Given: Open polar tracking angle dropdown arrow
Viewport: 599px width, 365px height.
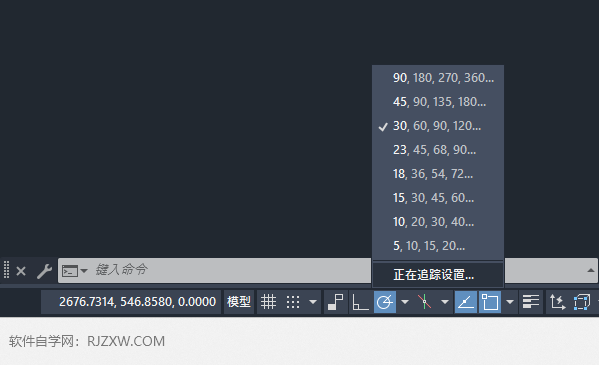Looking at the screenshot, I should coord(405,302).
